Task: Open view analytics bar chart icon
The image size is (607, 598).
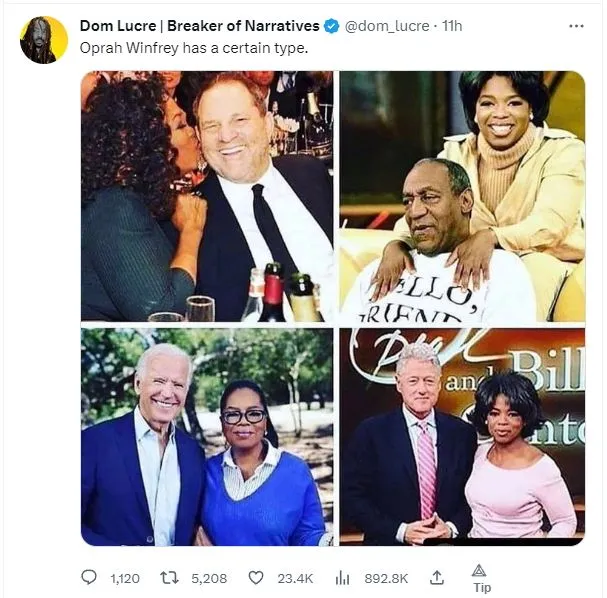Action: click(x=340, y=577)
